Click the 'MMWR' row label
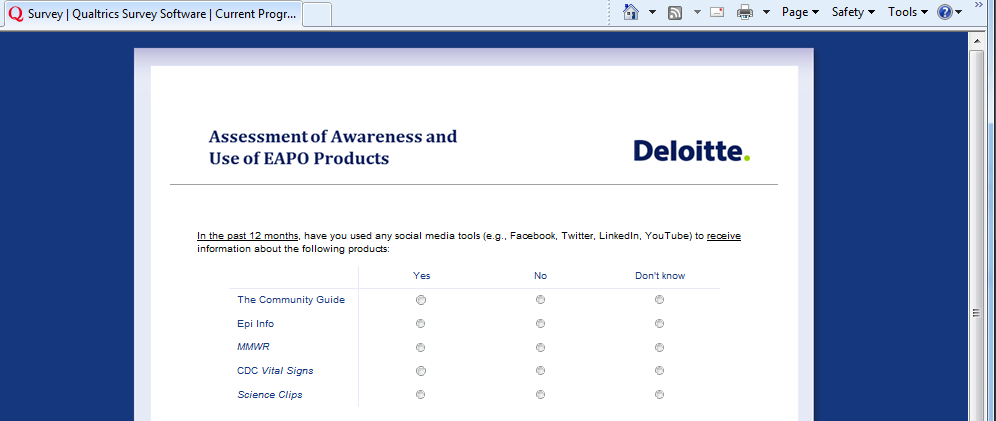The height and width of the screenshot is (421, 996). pos(254,347)
